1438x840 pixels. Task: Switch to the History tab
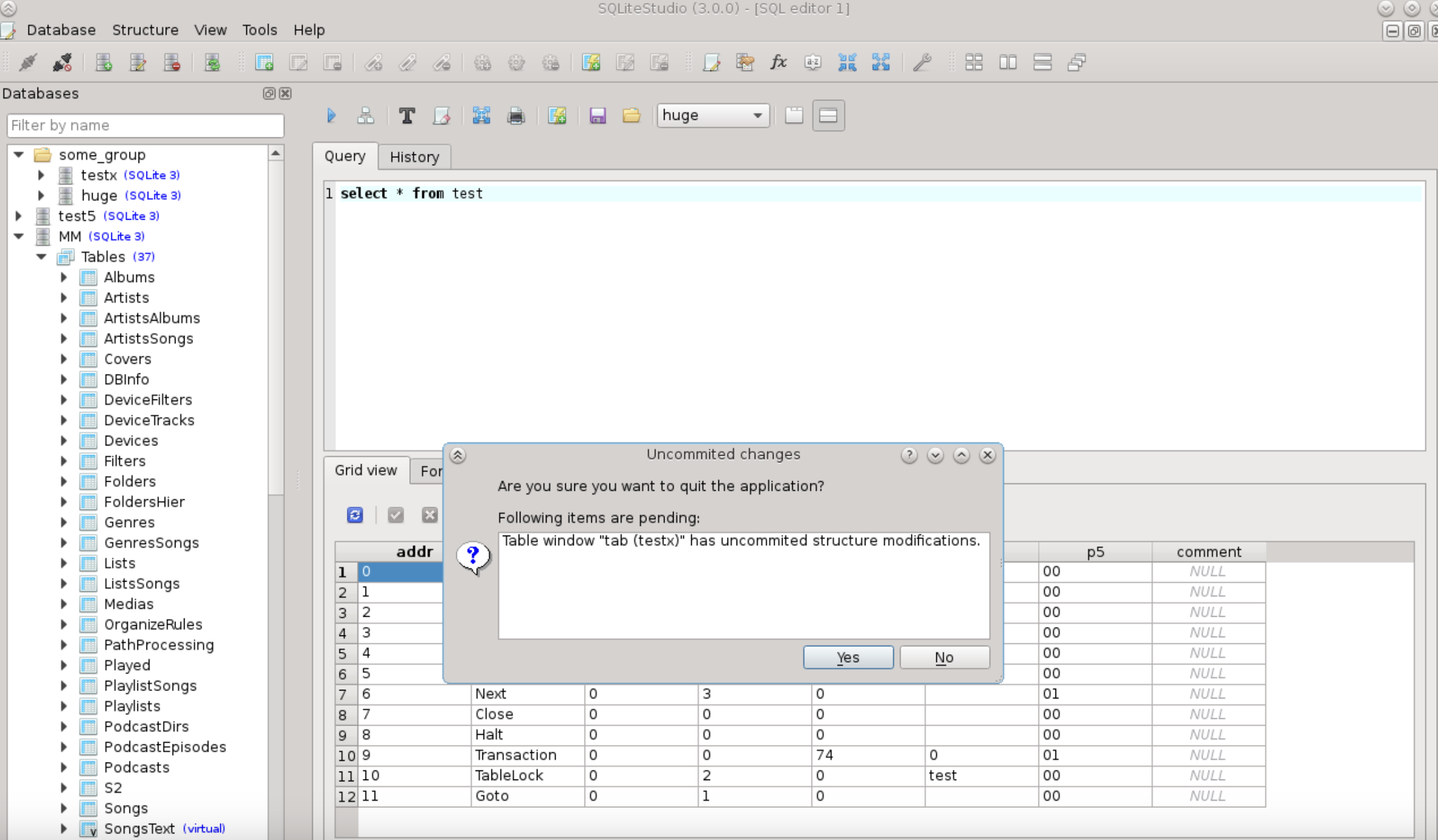coord(415,157)
